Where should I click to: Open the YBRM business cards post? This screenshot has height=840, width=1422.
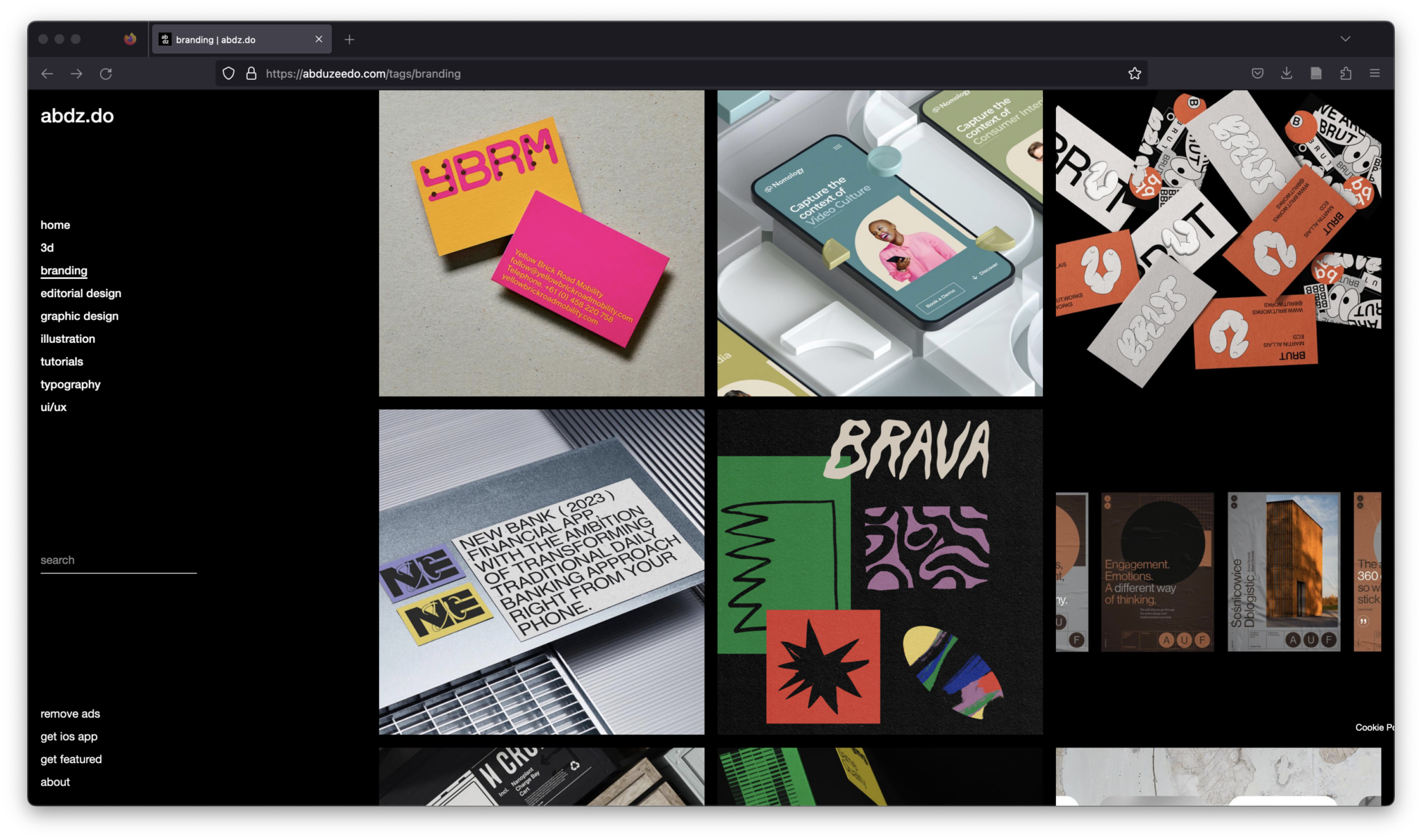542,243
